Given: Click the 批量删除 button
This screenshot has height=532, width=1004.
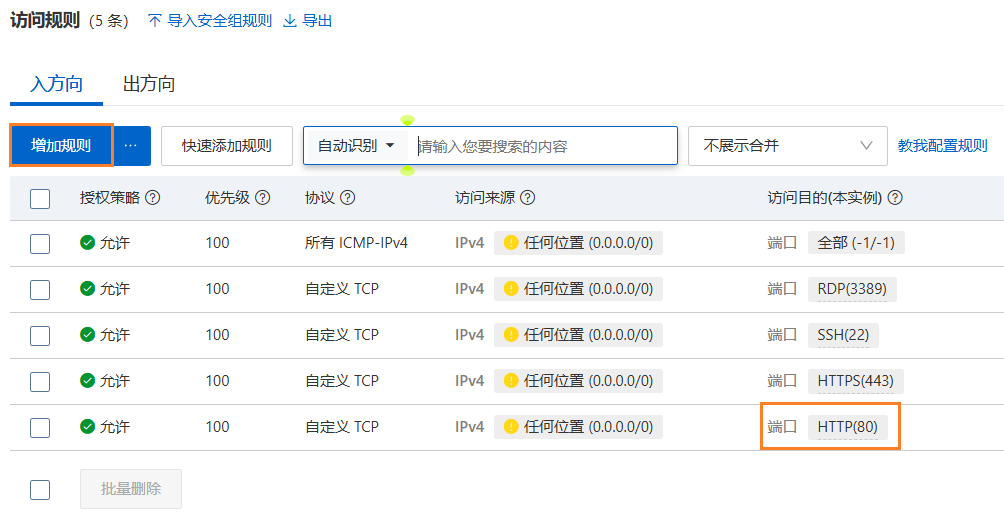Looking at the screenshot, I should pyautogui.click(x=131, y=489).
